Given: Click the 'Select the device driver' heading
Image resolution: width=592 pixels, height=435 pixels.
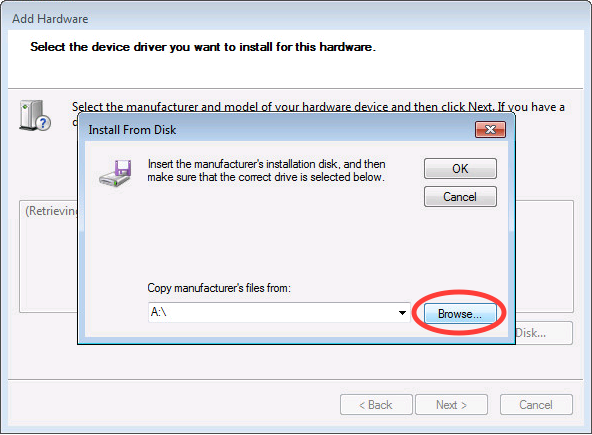Looking at the screenshot, I should coord(203,47).
